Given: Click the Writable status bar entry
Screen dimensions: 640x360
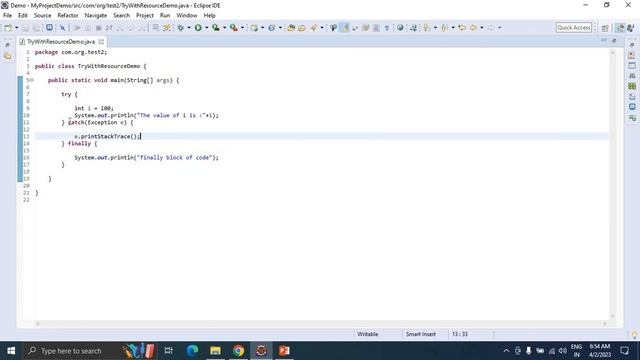Looking at the screenshot, I should click(x=368, y=334).
